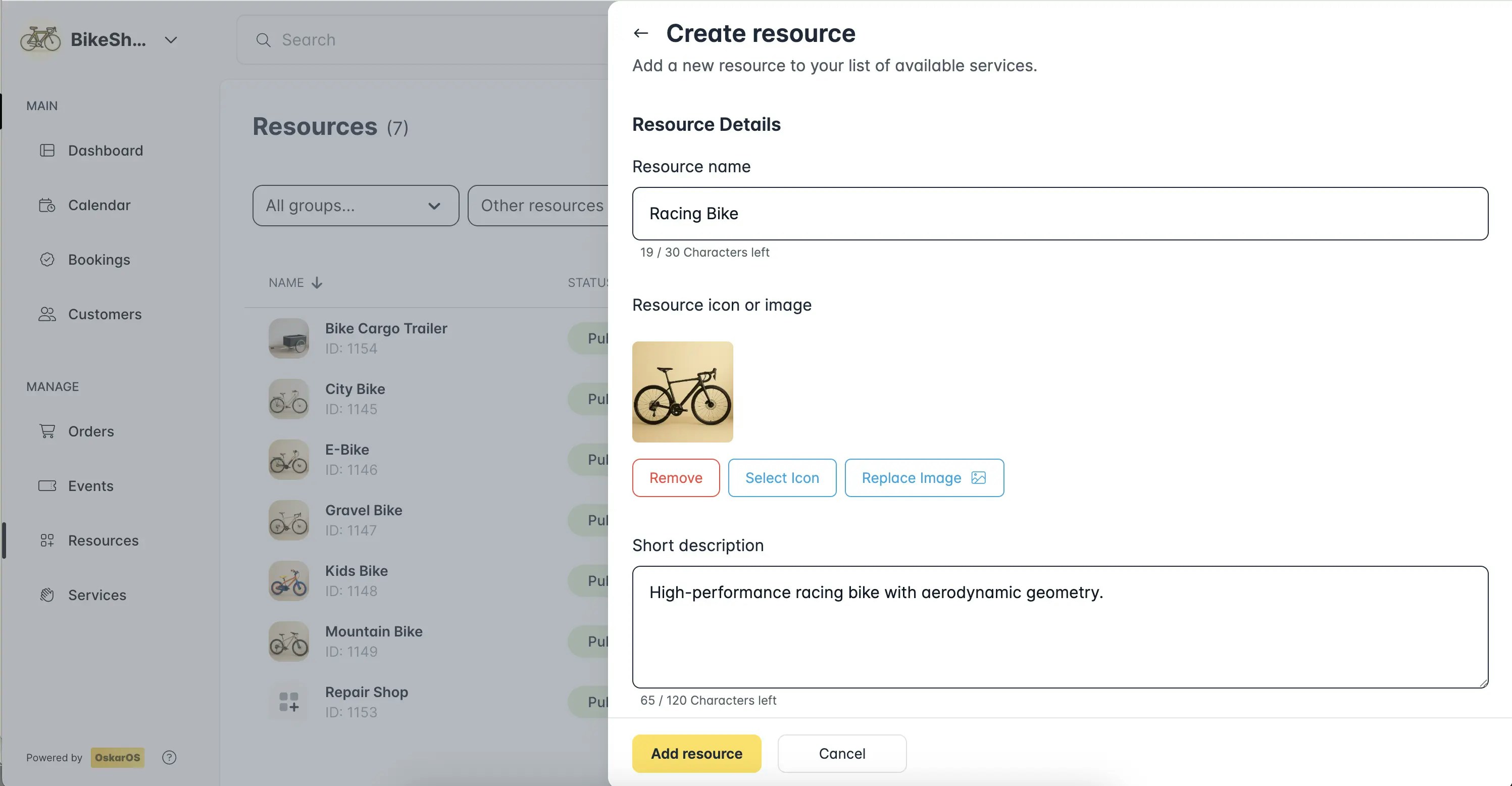The width and height of the screenshot is (1512, 786).
Task: Select the Bookings checkmark icon
Action: pos(47,260)
